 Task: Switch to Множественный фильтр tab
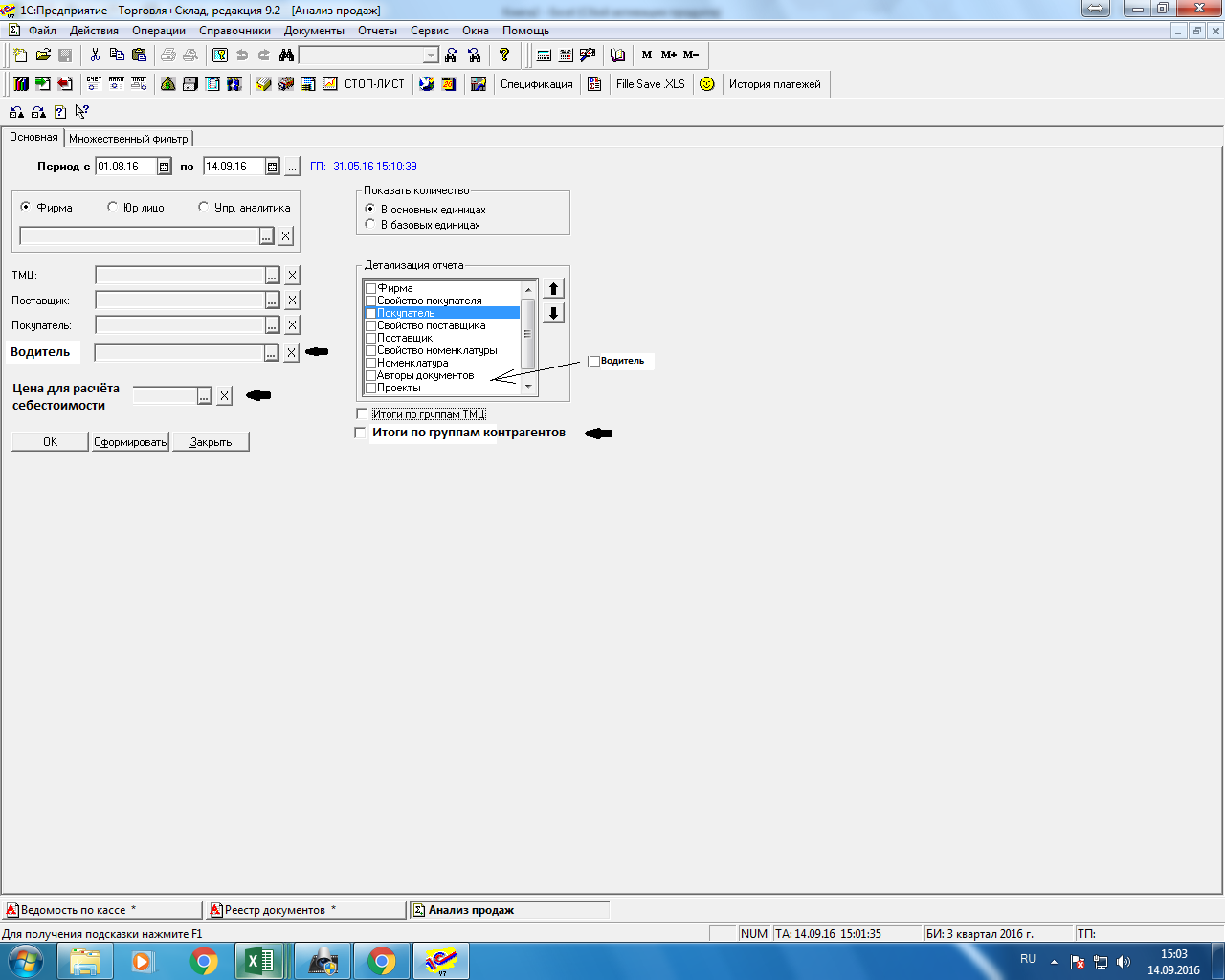128,139
